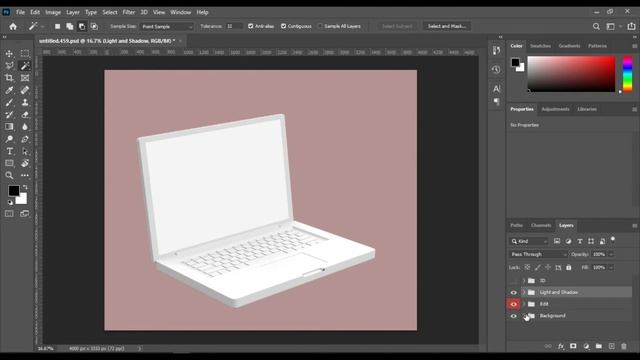Toggle lock all padlock icon
This screenshot has width=640, height=360.
tap(569, 267)
